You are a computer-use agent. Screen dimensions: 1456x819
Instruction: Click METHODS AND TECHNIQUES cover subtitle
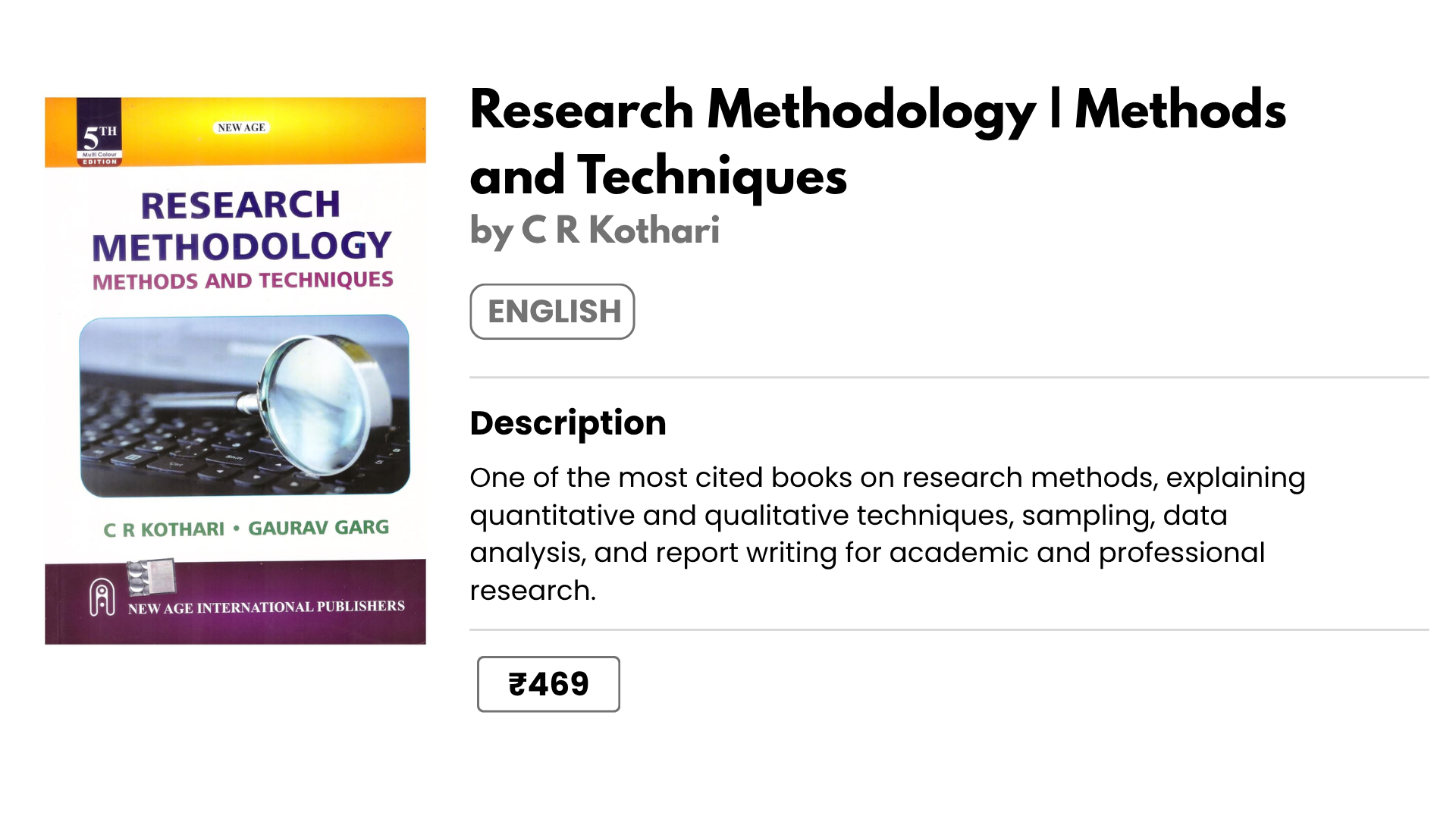(x=243, y=281)
